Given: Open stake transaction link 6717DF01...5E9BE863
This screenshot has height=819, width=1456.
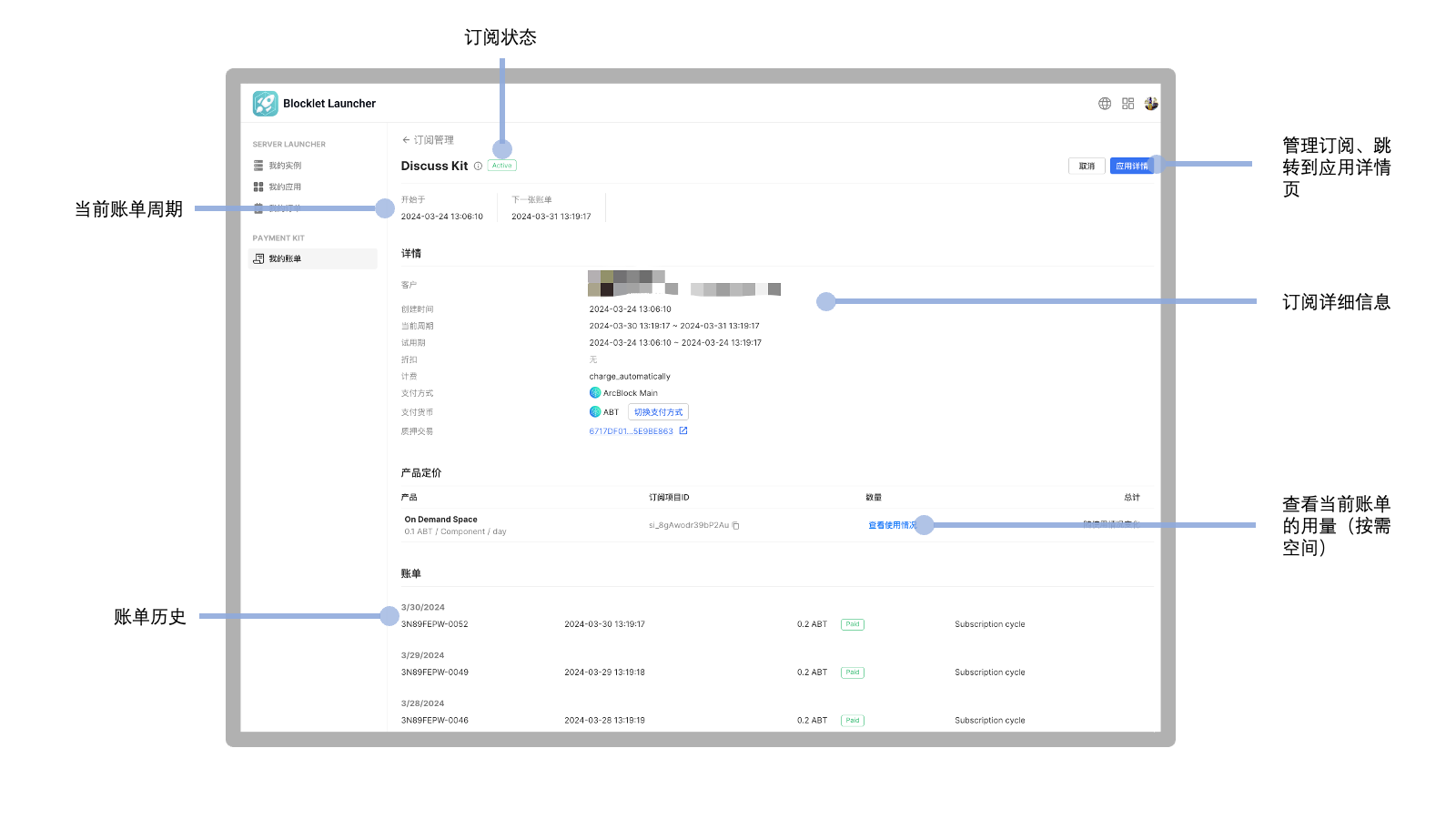Looking at the screenshot, I should (x=631, y=431).
